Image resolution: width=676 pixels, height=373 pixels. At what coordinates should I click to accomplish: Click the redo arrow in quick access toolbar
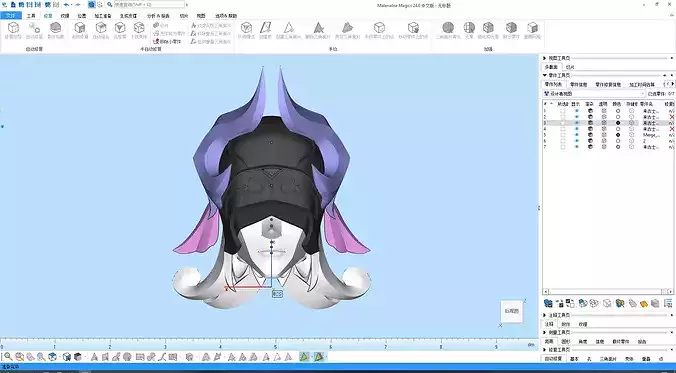[78, 5]
